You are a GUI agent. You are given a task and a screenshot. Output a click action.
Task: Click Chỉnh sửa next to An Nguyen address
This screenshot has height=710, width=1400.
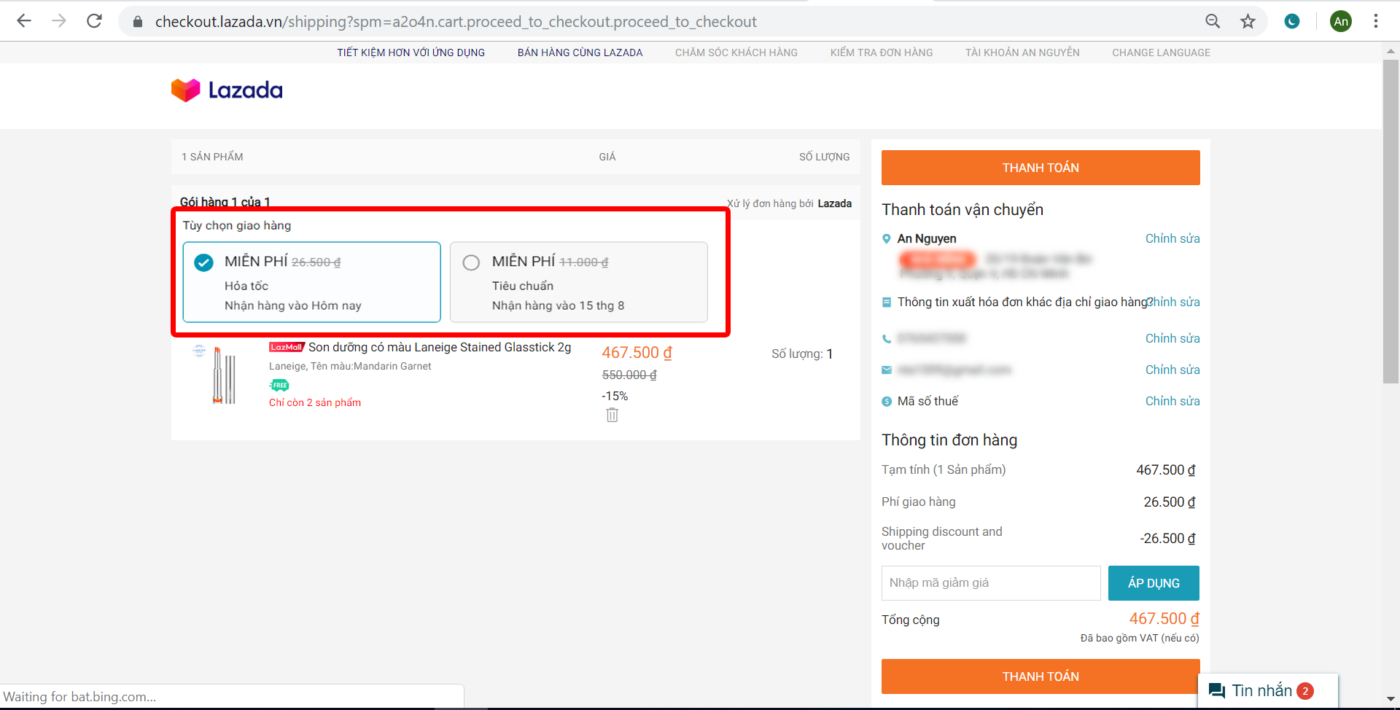1172,239
